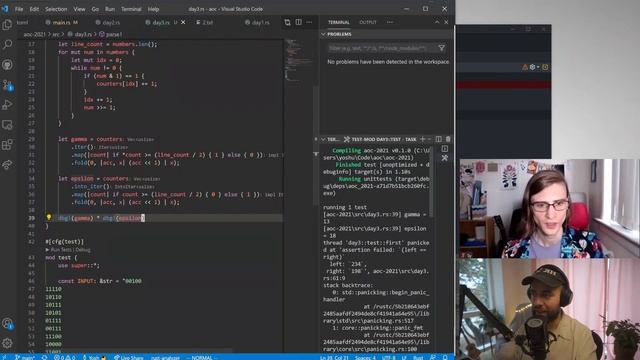Open Source Control view in activity bar
Image resolution: width=640 pixels, height=360 pixels.
(x=7, y=84)
